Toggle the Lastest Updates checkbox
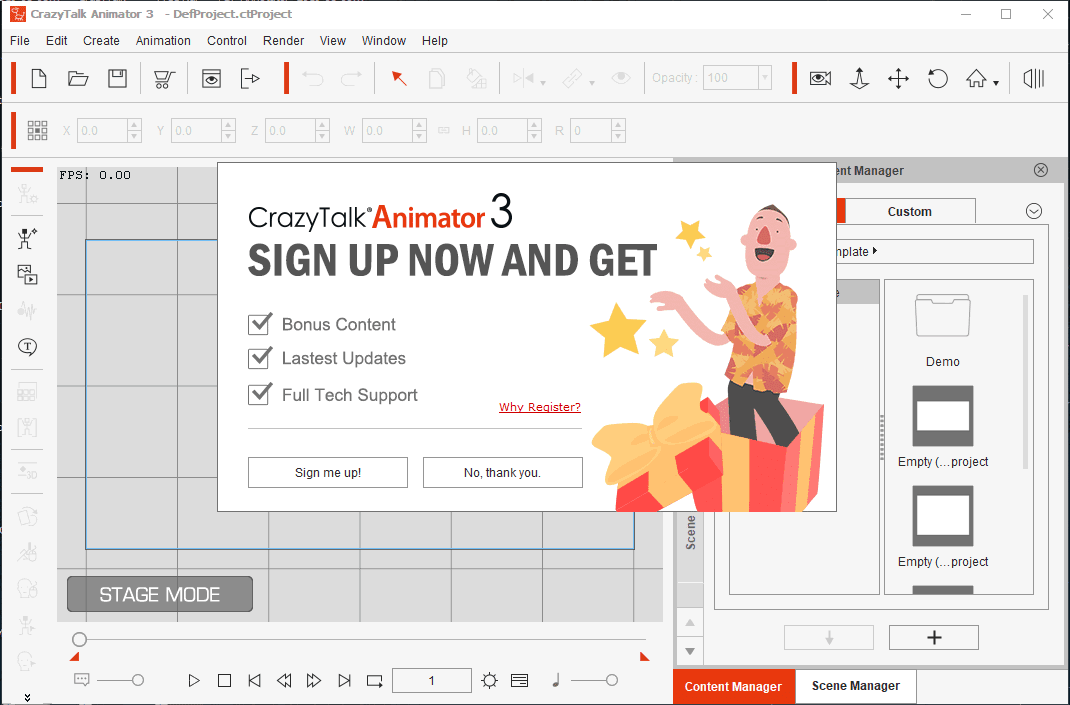The height and width of the screenshot is (705, 1070). pos(259,358)
